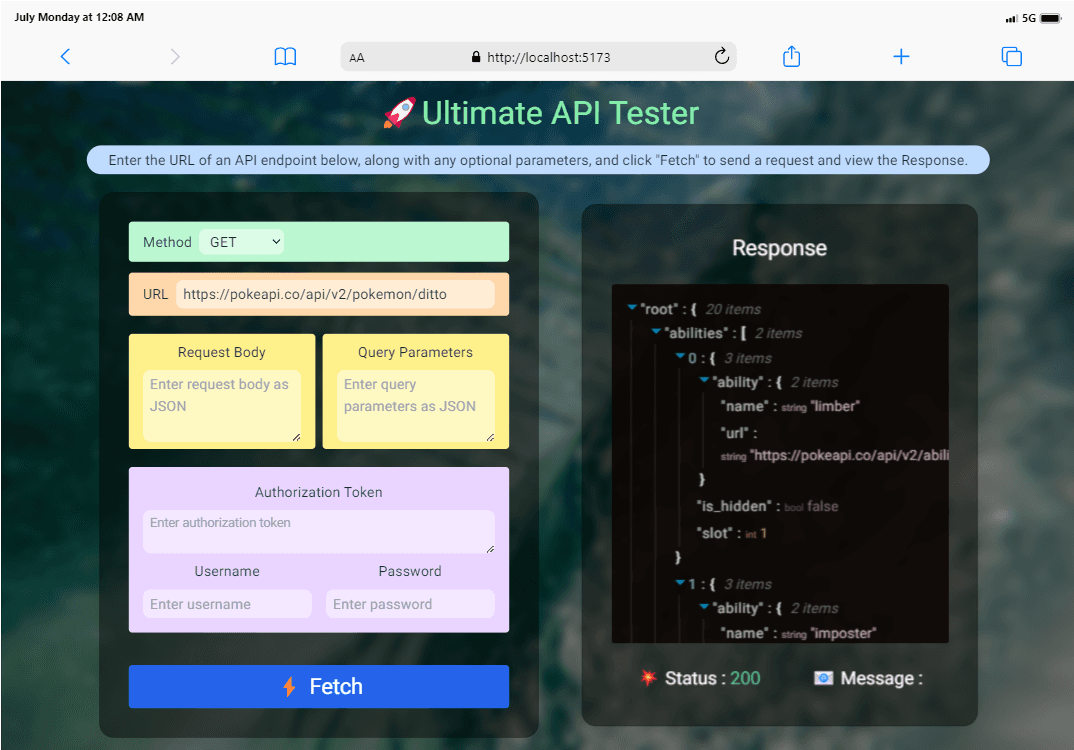
Task: Add a new tab with plus icon
Action: [901, 57]
